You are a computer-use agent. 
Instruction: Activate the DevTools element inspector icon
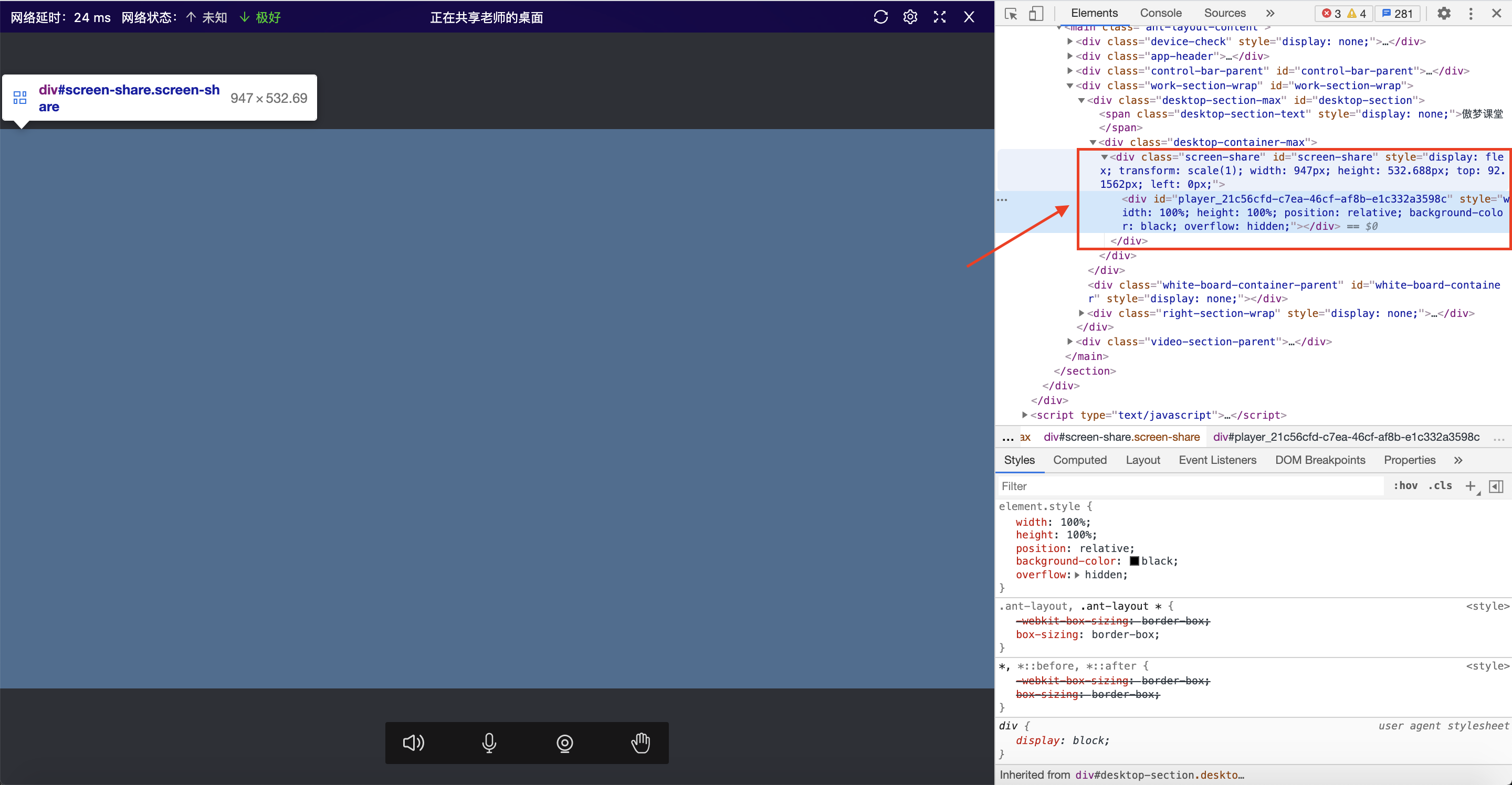coord(1011,14)
